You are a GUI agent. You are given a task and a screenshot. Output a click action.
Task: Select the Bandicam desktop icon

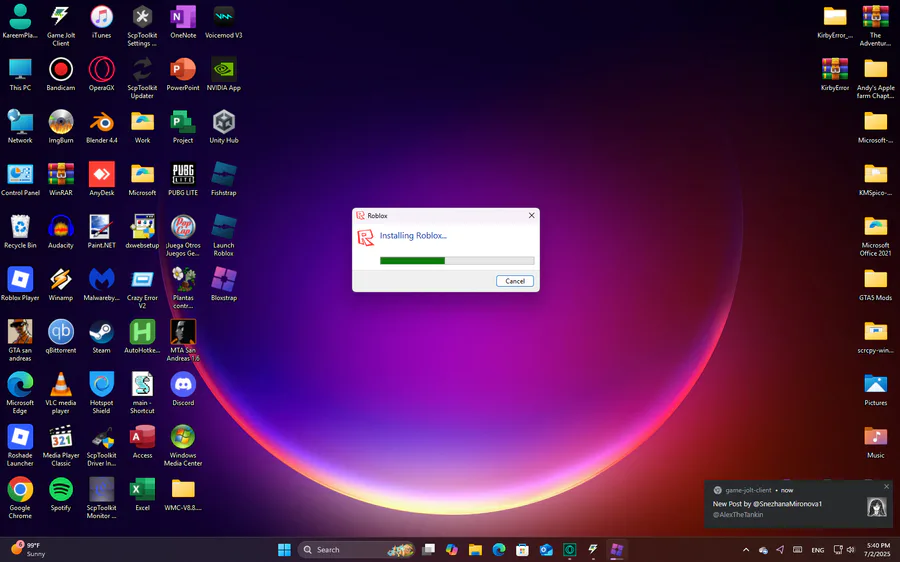(x=61, y=75)
